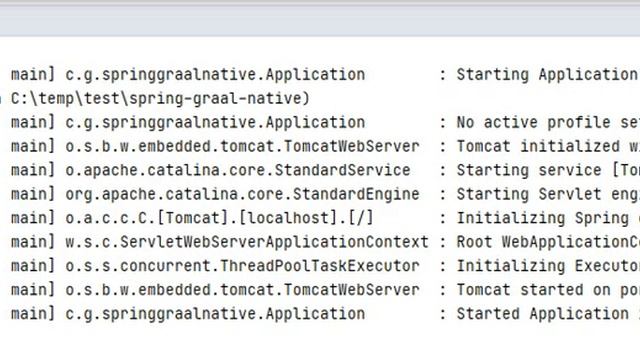Viewport: 640px width, 360px height.
Task: Select logger 'org.apache.catalina.core.StandardEngine'
Action: tap(242, 194)
